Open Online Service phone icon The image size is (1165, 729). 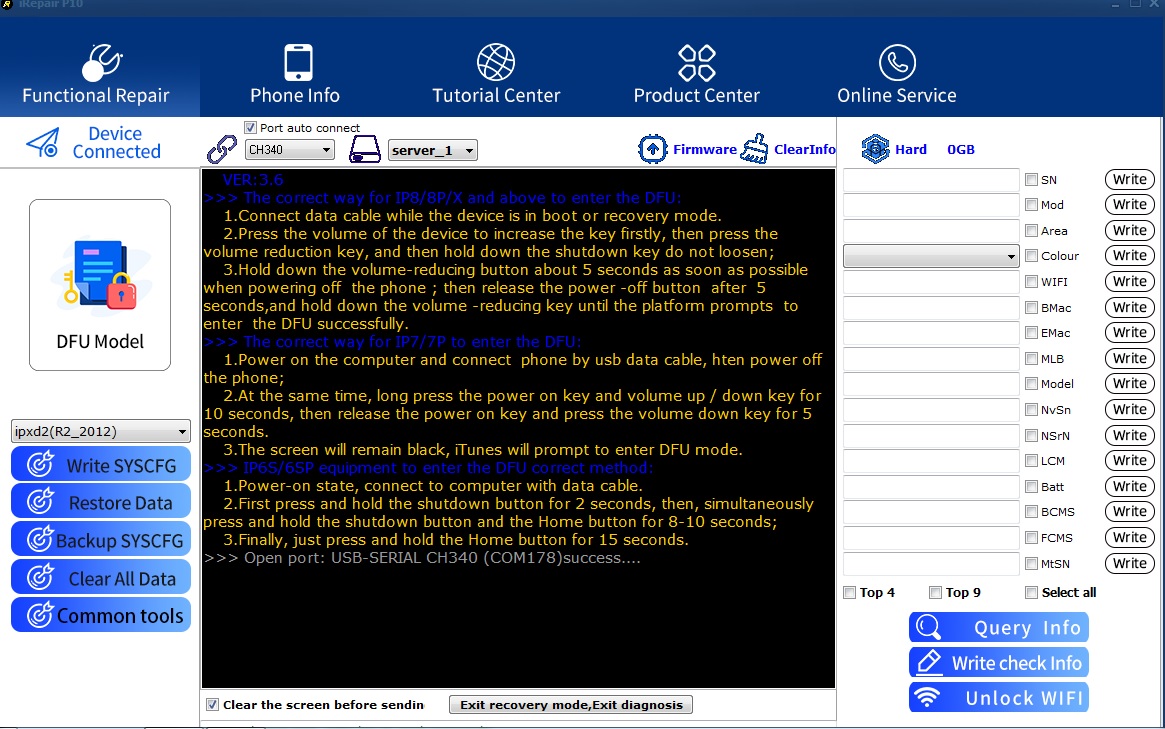897,63
